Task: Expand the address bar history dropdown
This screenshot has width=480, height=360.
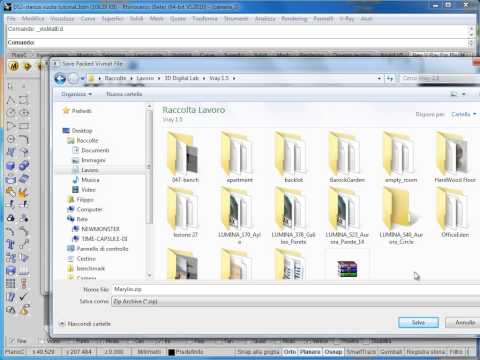Action: point(379,78)
